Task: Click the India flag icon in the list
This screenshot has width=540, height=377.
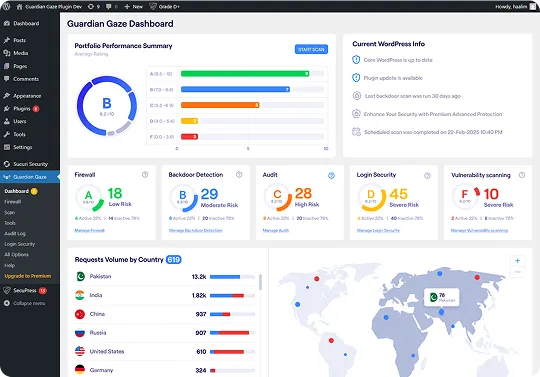Action: click(x=80, y=295)
